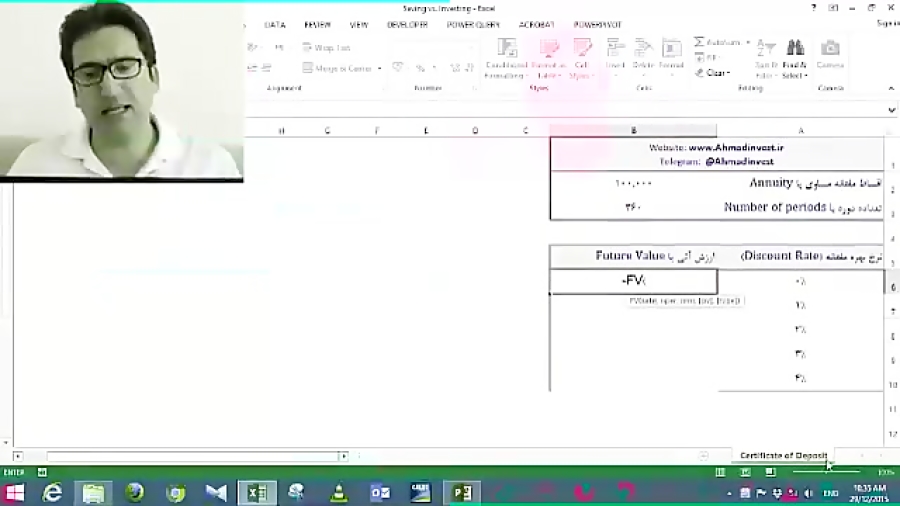Select column A header
The height and width of the screenshot is (506, 900).
coord(801,131)
